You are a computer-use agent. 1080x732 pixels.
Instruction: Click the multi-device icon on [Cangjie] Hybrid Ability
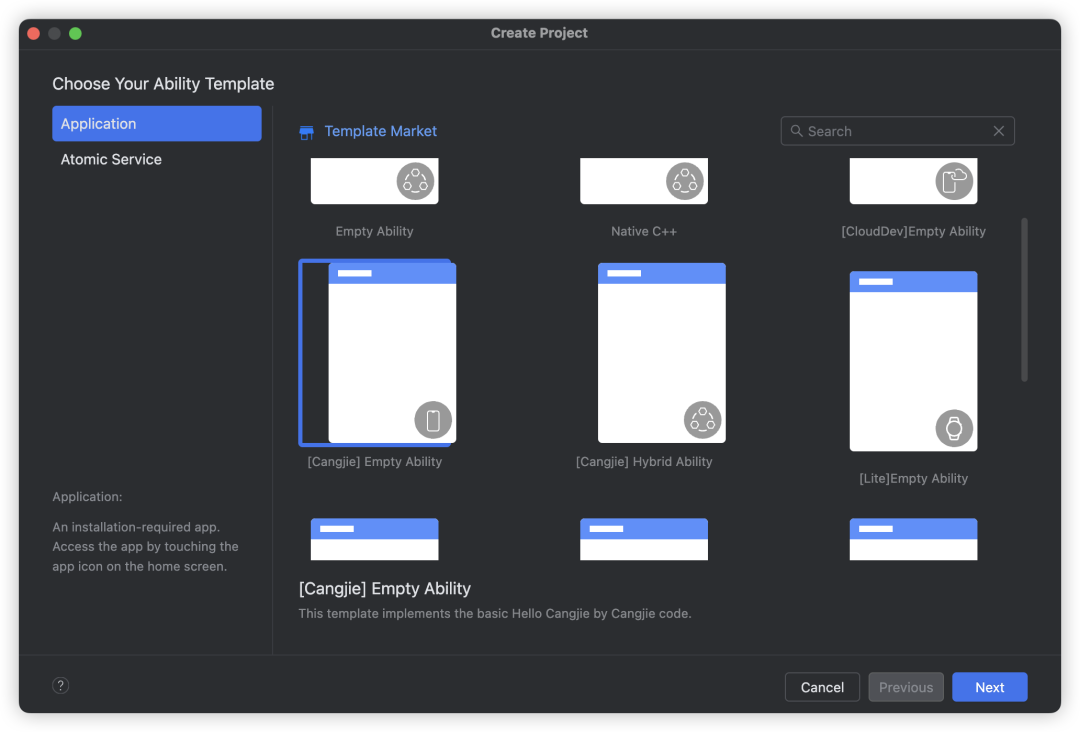coord(703,420)
